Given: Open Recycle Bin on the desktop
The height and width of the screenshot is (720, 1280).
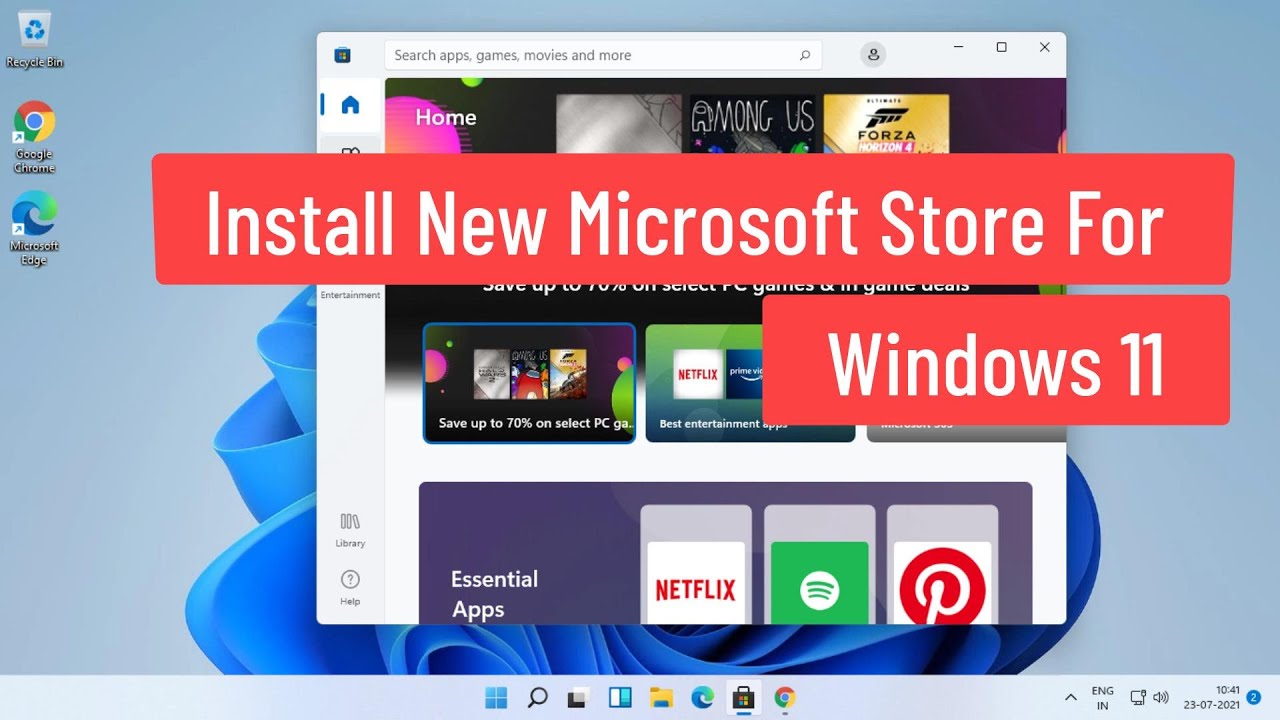Looking at the screenshot, I should [x=35, y=40].
